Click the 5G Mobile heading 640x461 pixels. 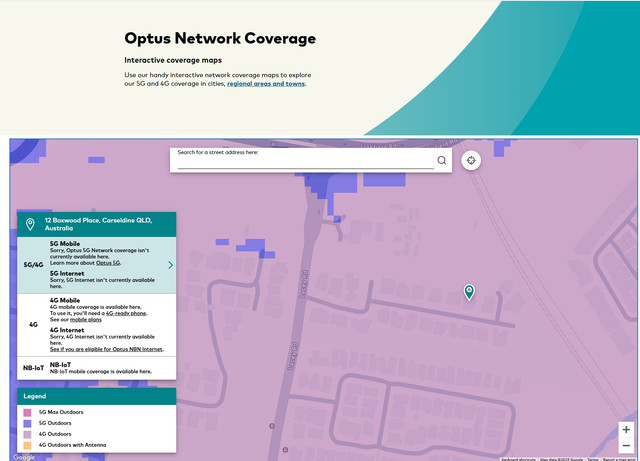coord(65,244)
